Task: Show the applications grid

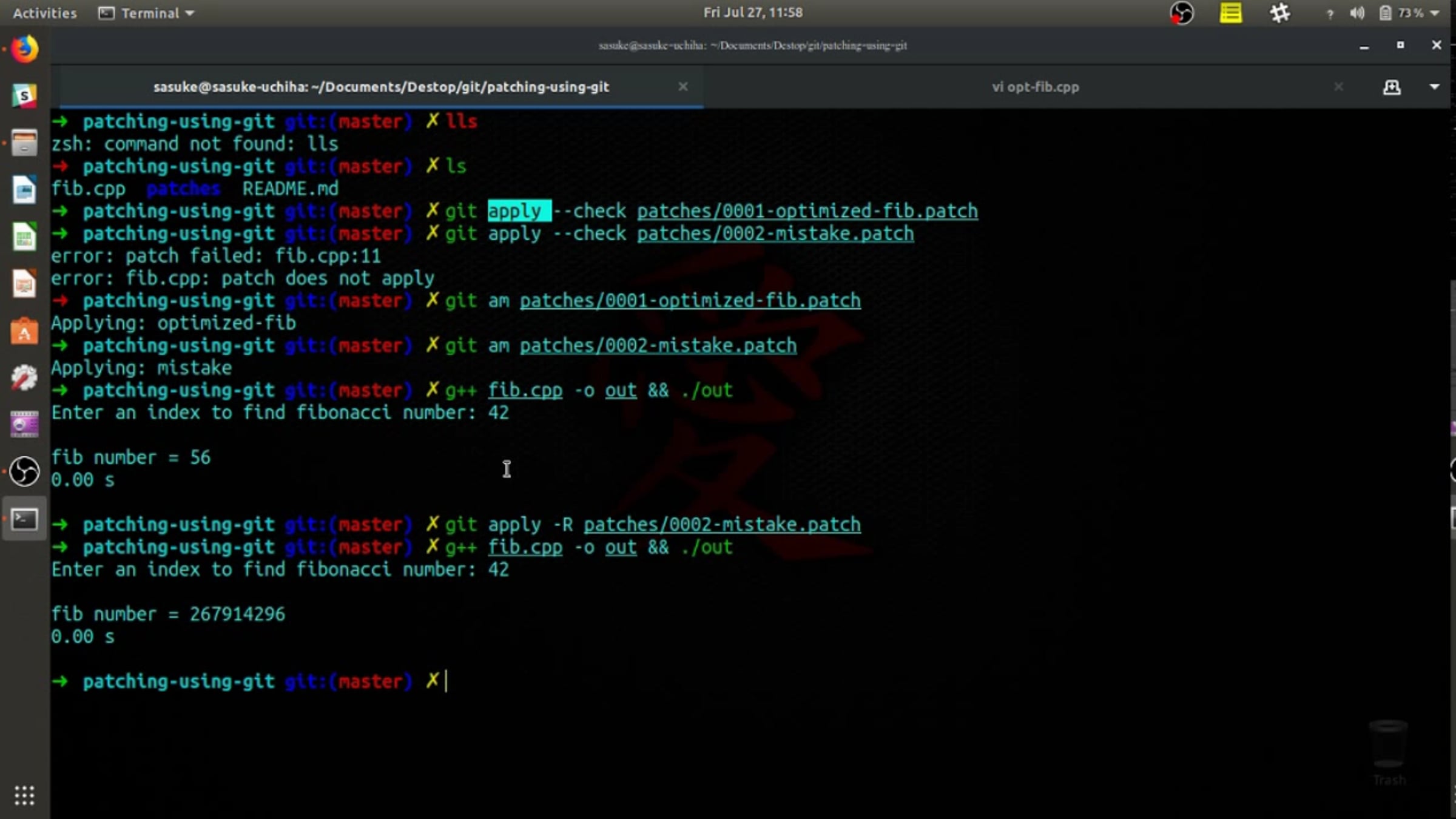Action: [x=24, y=795]
